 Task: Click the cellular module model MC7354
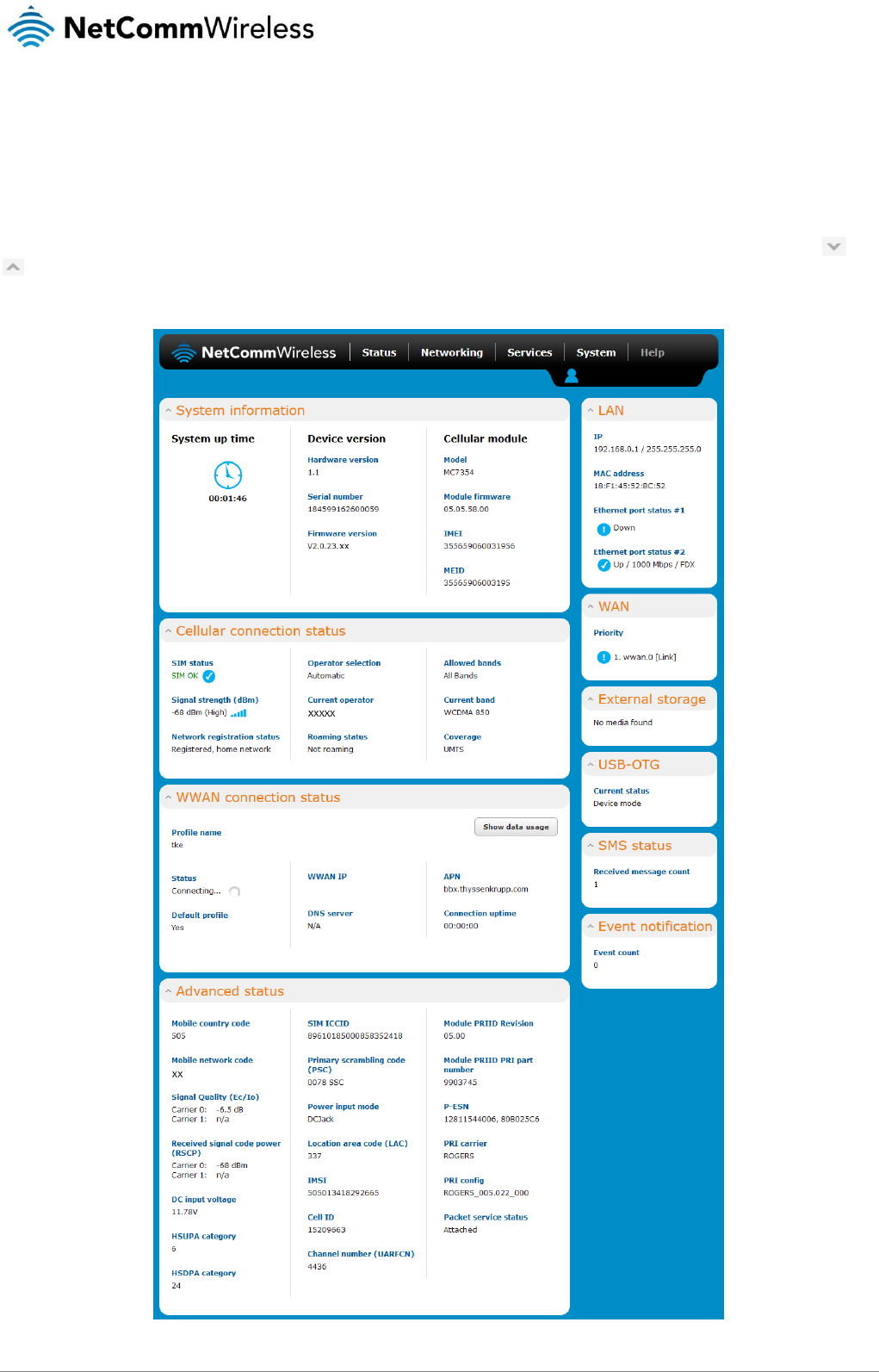click(x=459, y=472)
